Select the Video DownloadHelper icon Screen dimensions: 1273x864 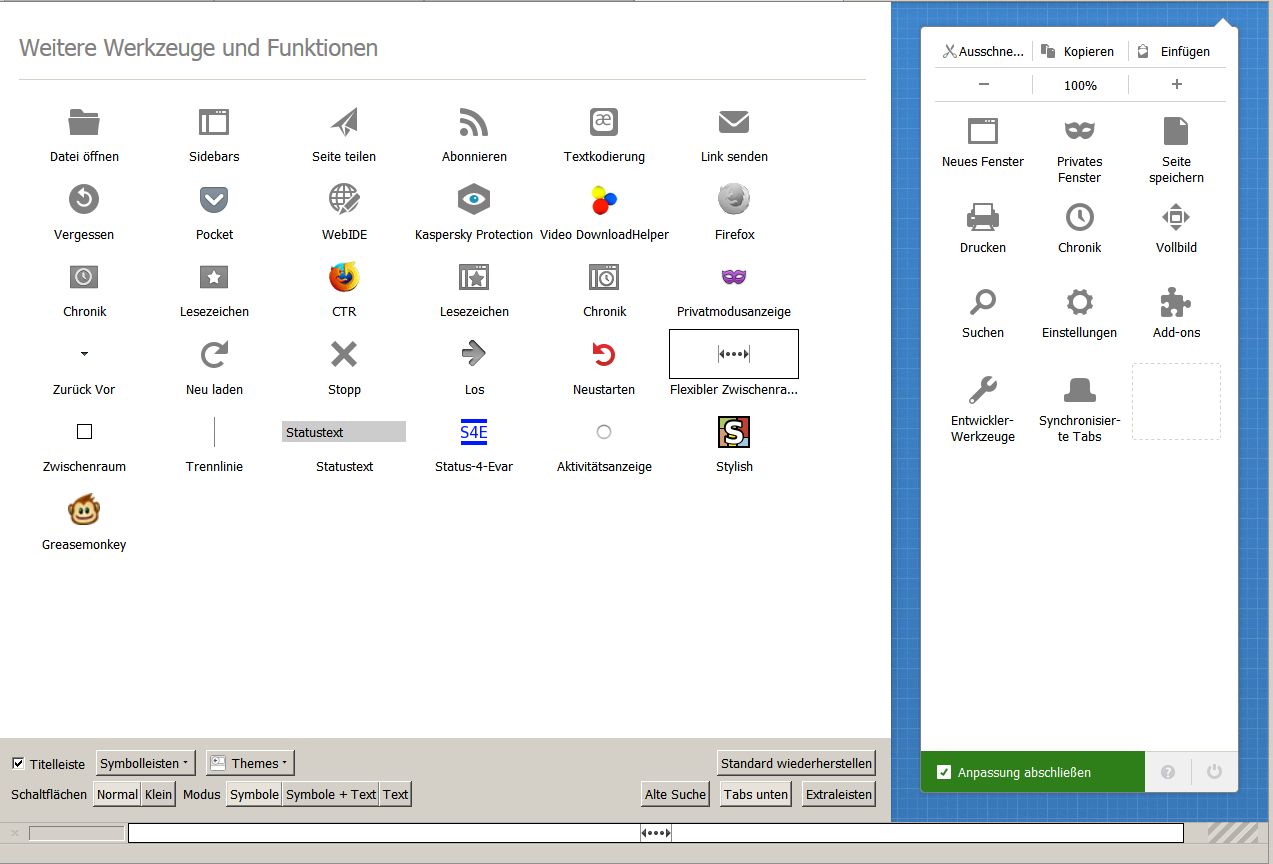[604, 199]
